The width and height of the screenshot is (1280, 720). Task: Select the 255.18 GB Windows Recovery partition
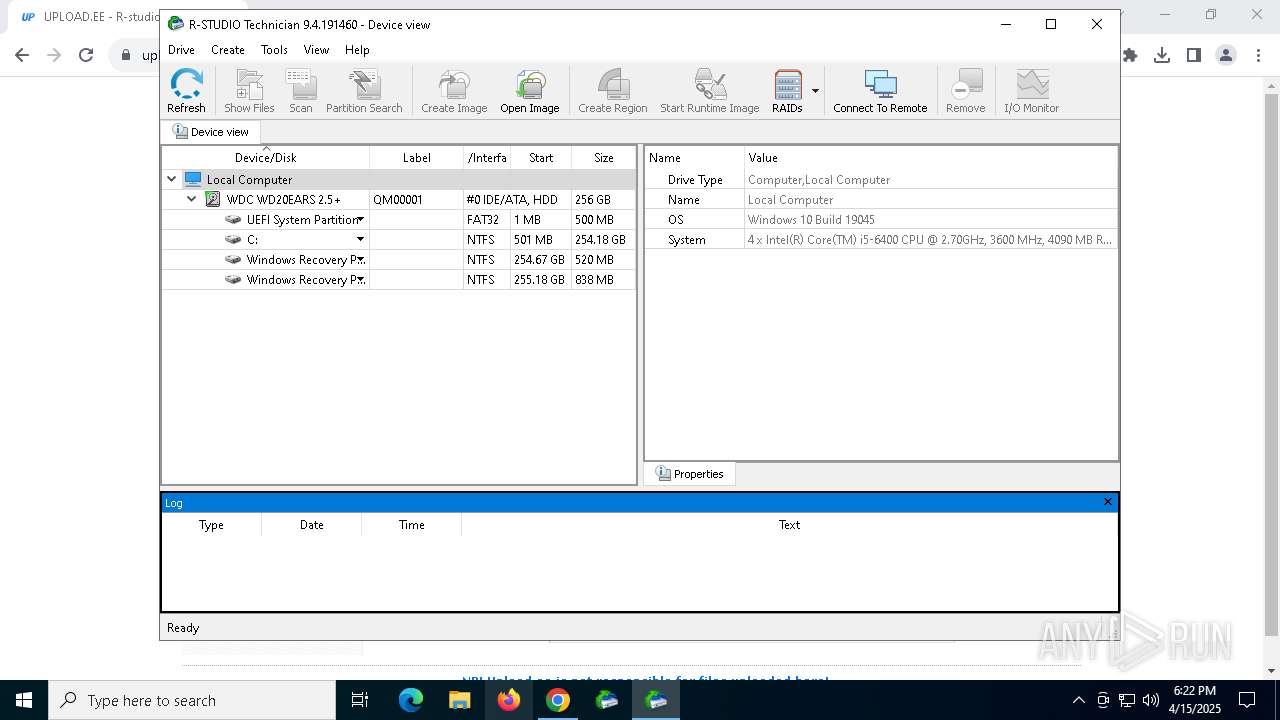click(398, 280)
